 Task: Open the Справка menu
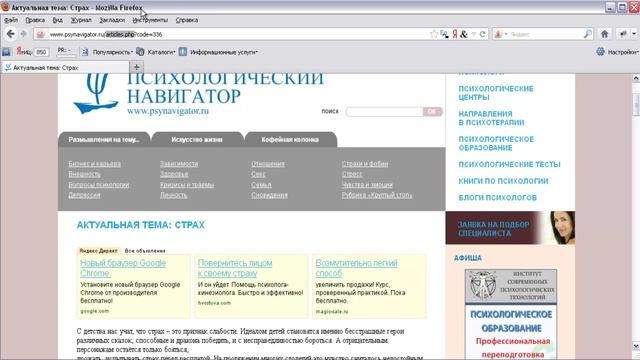coord(187,20)
